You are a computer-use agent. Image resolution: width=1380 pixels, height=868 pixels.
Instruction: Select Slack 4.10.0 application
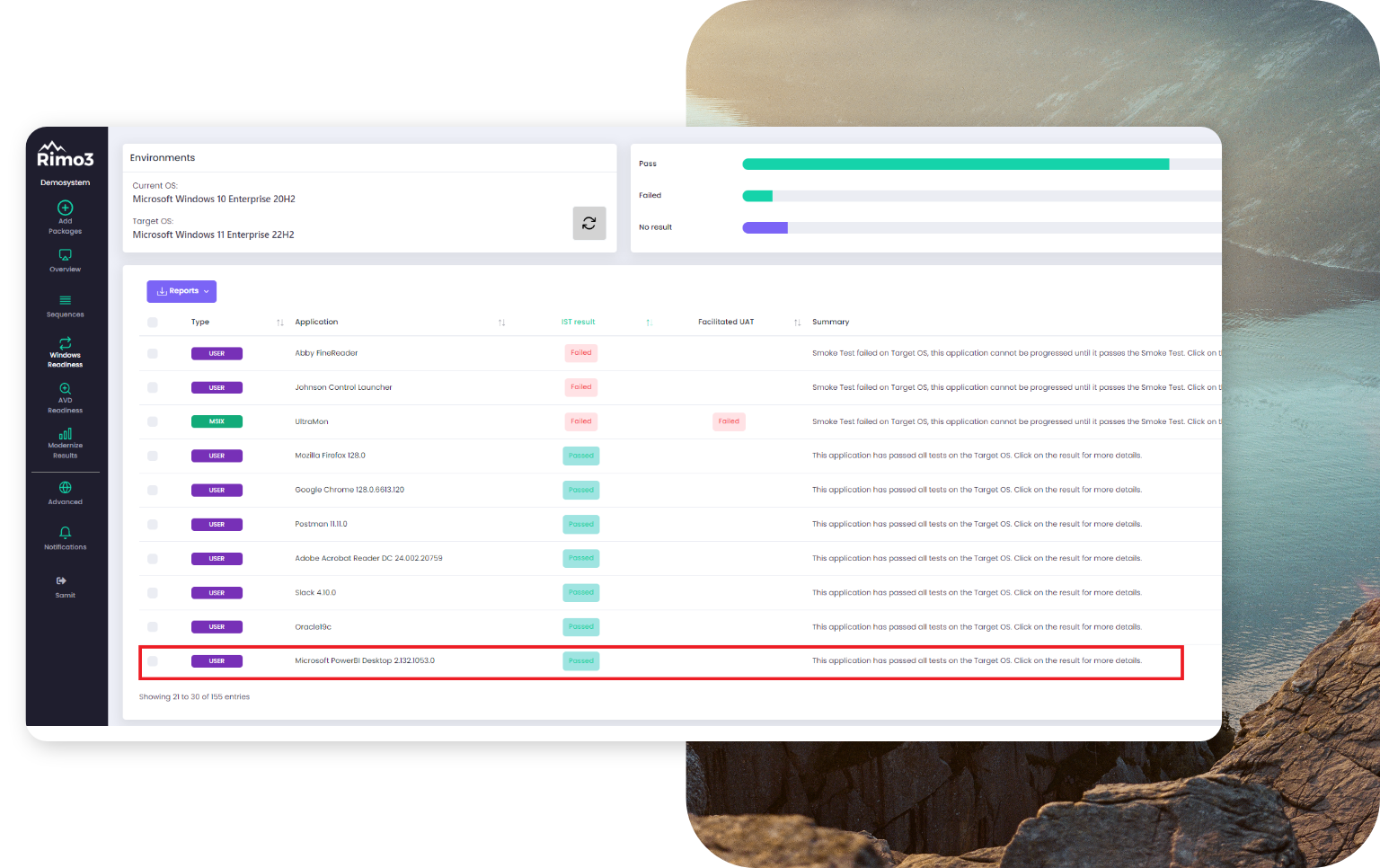(315, 592)
